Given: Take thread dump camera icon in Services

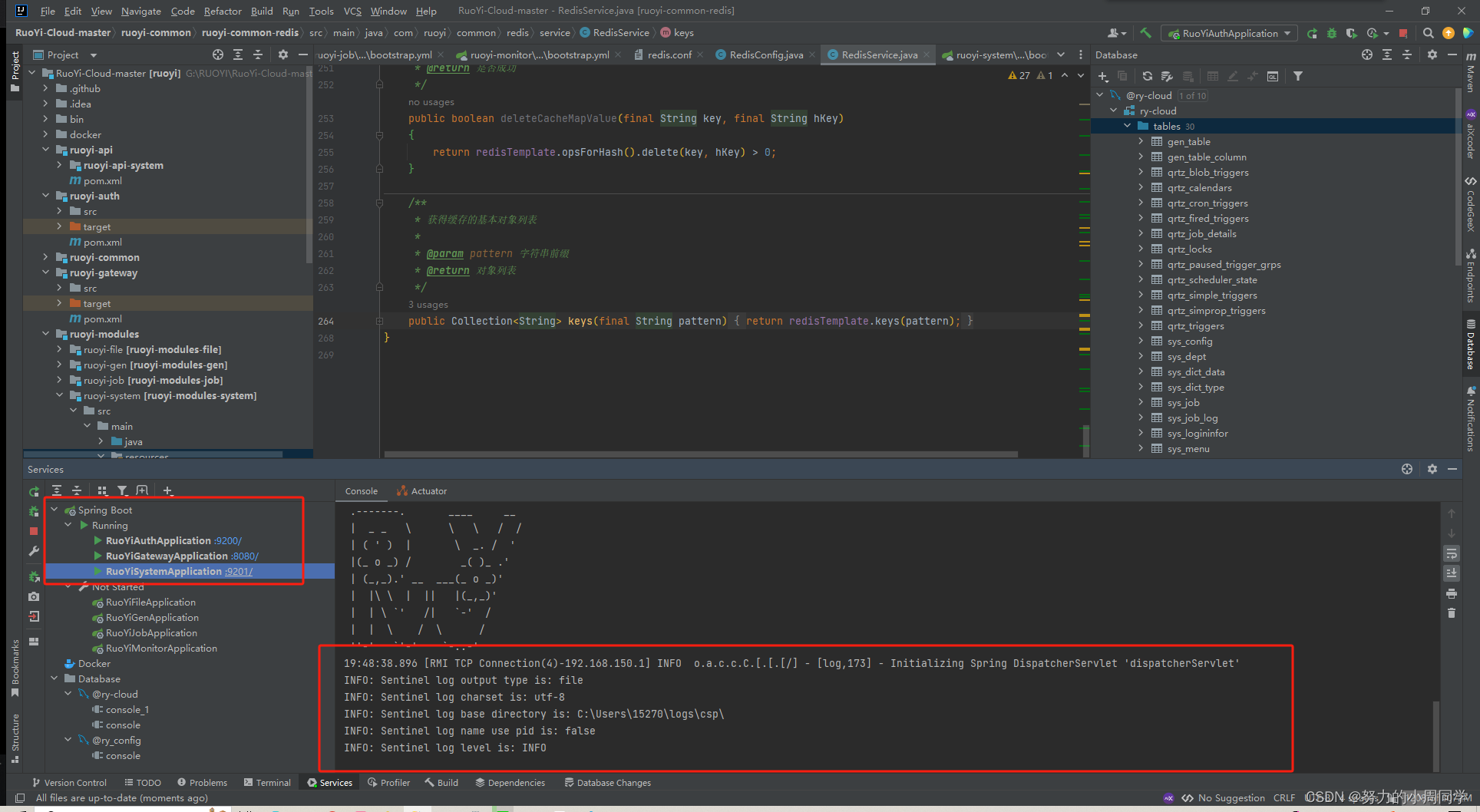Looking at the screenshot, I should 34,596.
